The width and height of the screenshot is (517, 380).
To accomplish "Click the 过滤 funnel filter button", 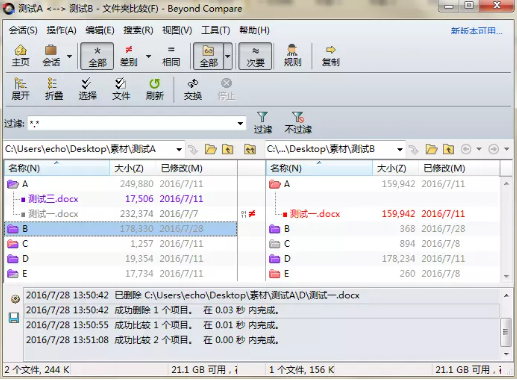I will [x=263, y=123].
